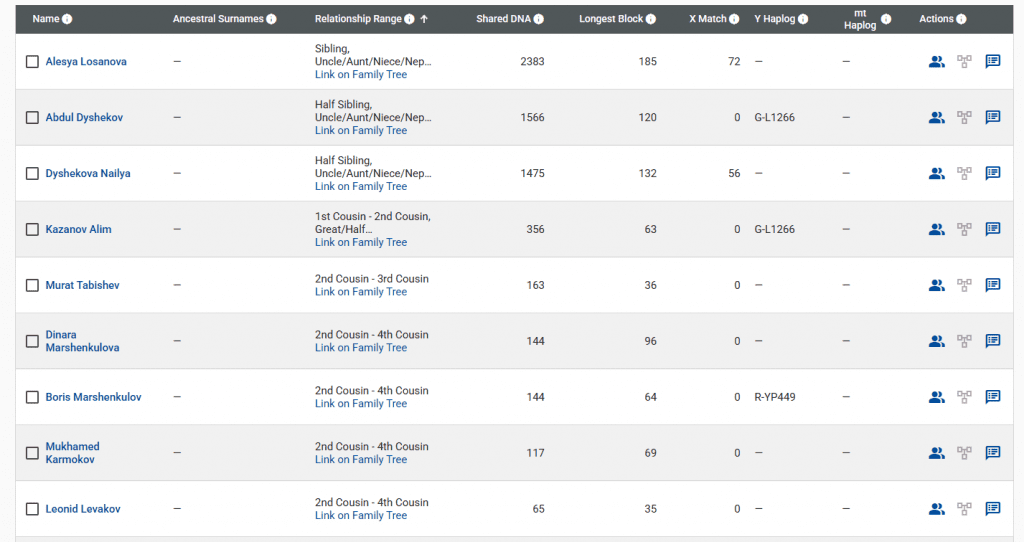
Task: Select the checkbox for Alesya Losanova
Action: pyautogui.click(x=32, y=62)
